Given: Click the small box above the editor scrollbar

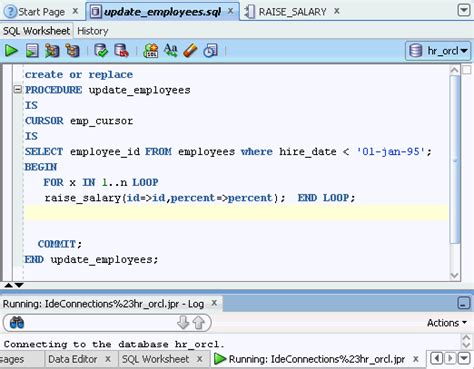Looking at the screenshot, I should pyautogui.click(x=467, y=70).
